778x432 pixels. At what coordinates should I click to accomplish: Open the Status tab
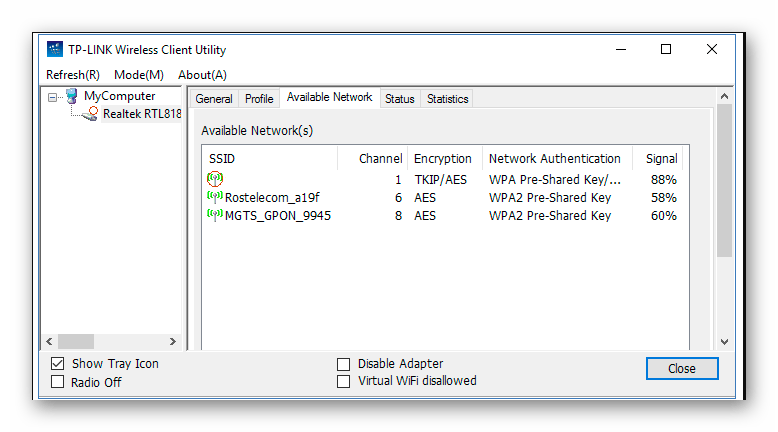[399, 99]
